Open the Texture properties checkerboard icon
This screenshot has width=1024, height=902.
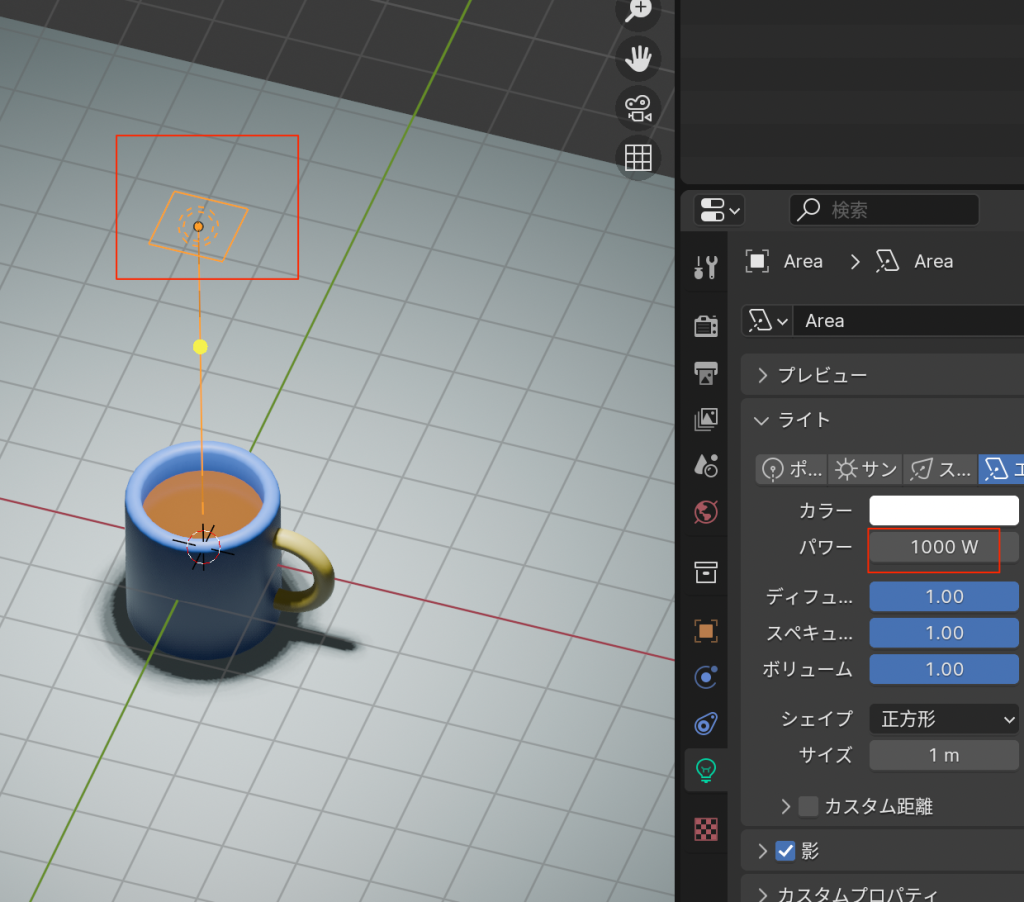[706, 828]
